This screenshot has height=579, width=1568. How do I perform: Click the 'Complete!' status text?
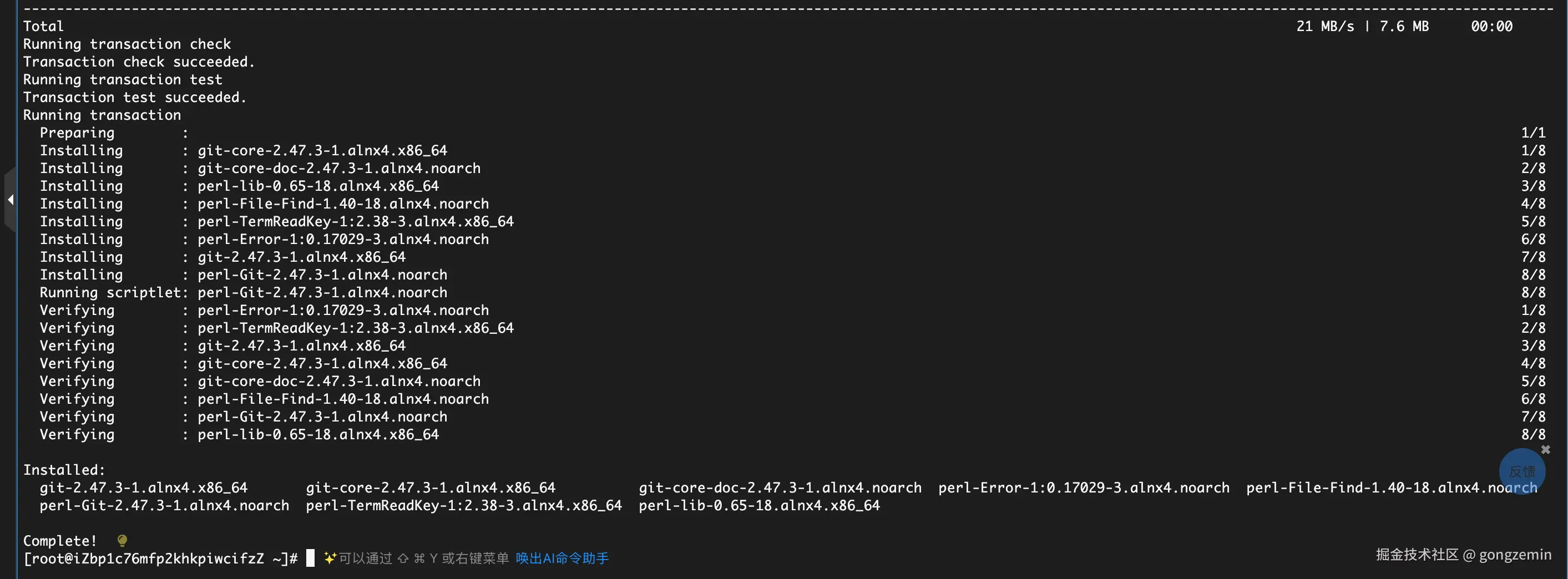60,541
